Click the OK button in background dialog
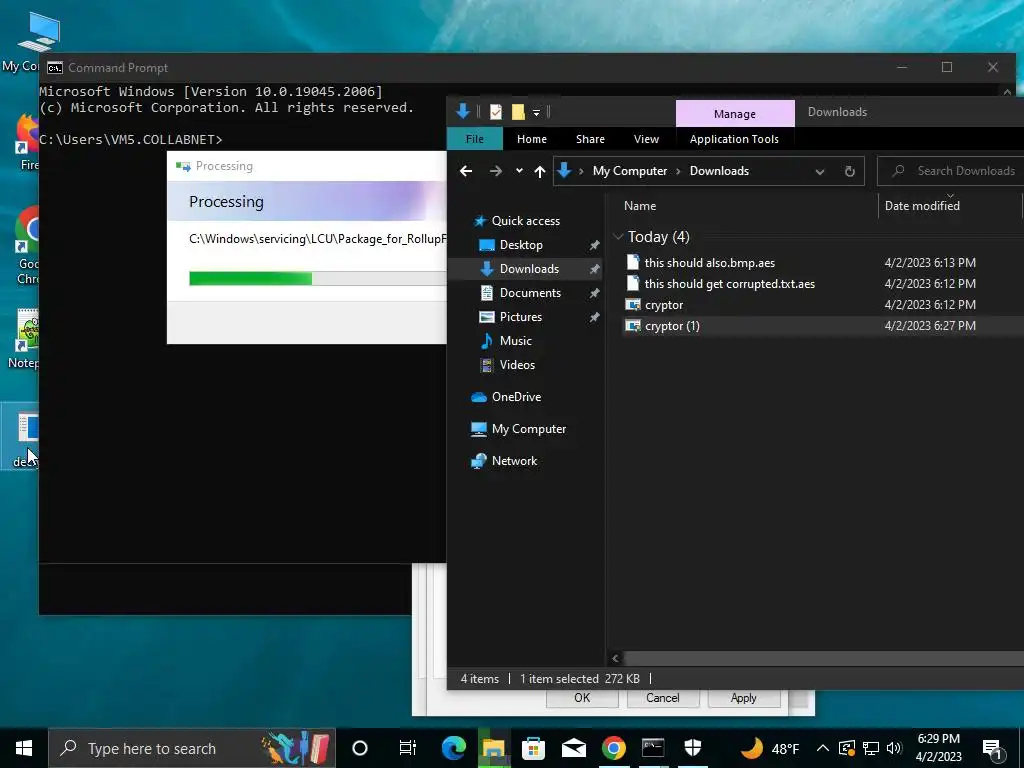1024x768 pixels. (582, 698)
